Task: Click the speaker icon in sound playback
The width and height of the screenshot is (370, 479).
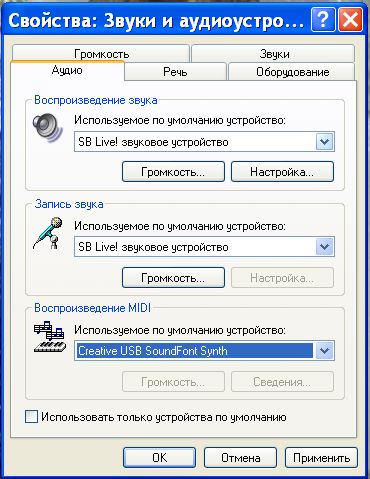Action: [48, 128]
